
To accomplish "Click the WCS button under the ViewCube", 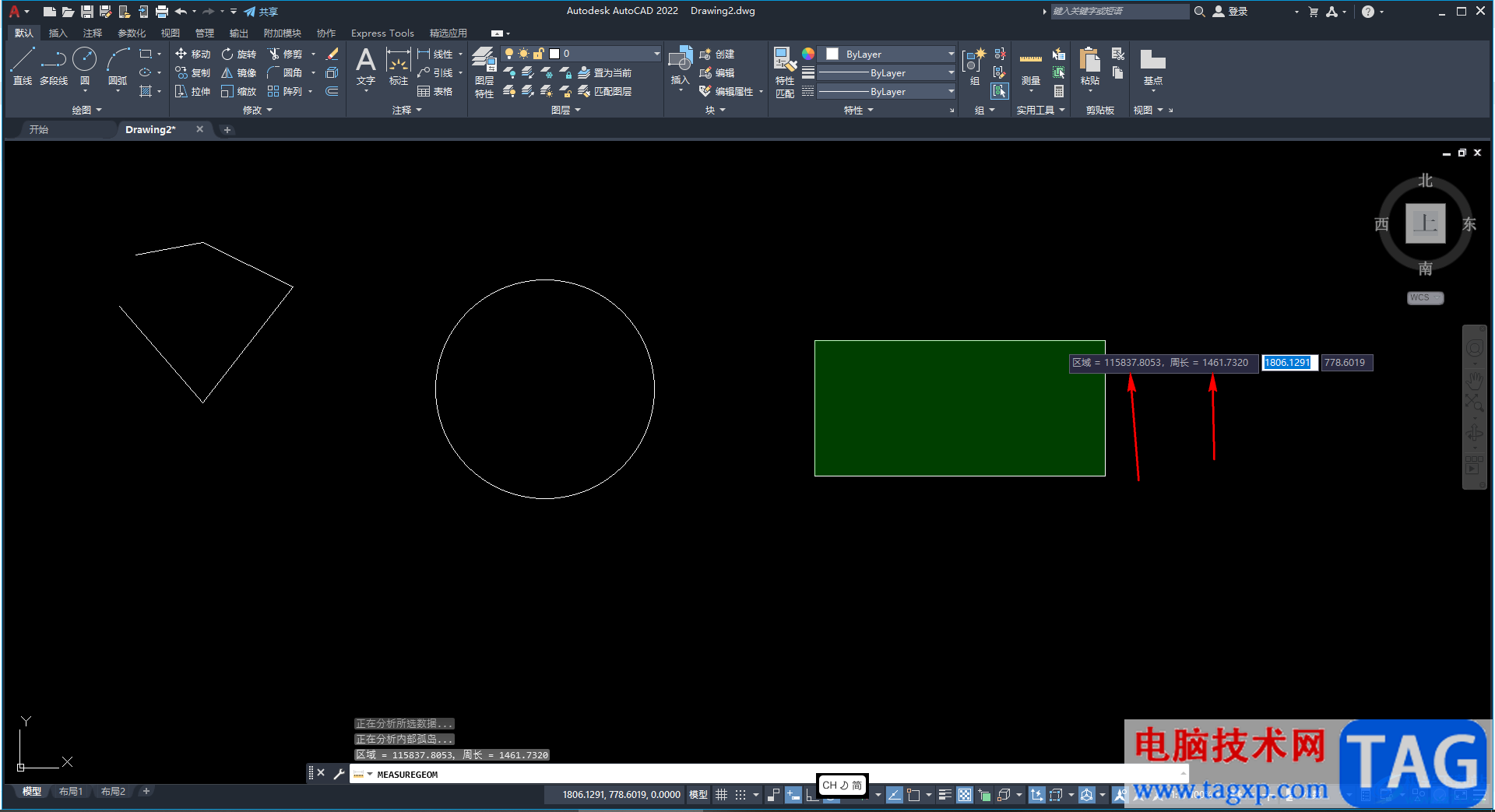I will point(1424,298).
